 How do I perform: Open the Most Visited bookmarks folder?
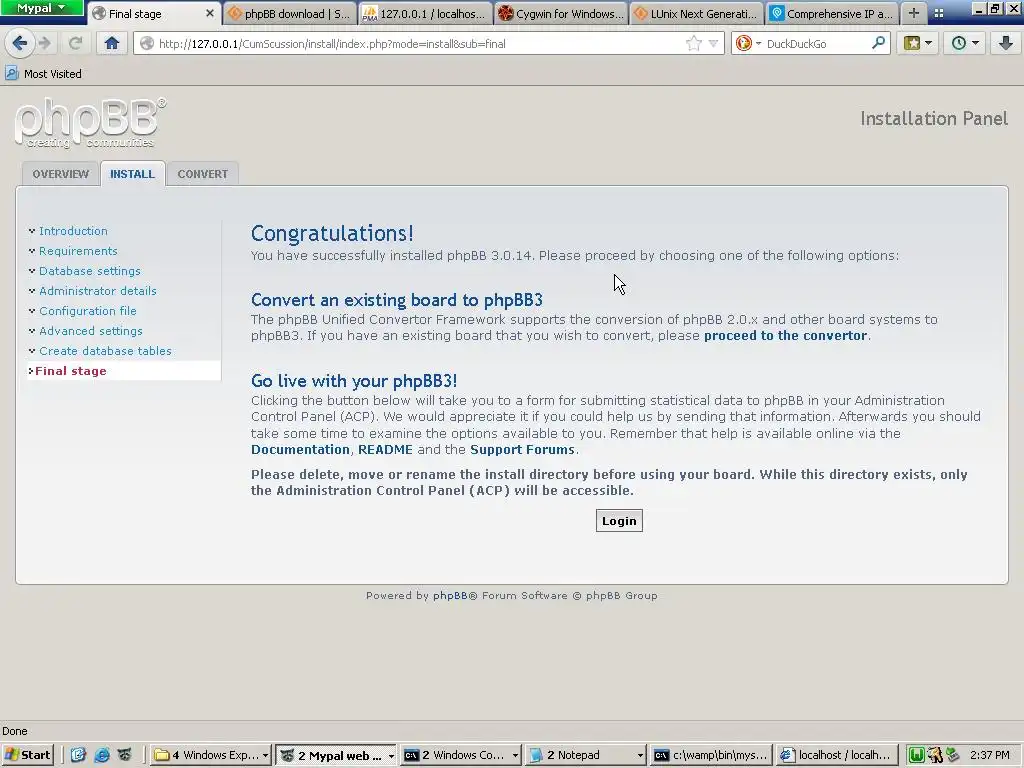tap(44, 74)
